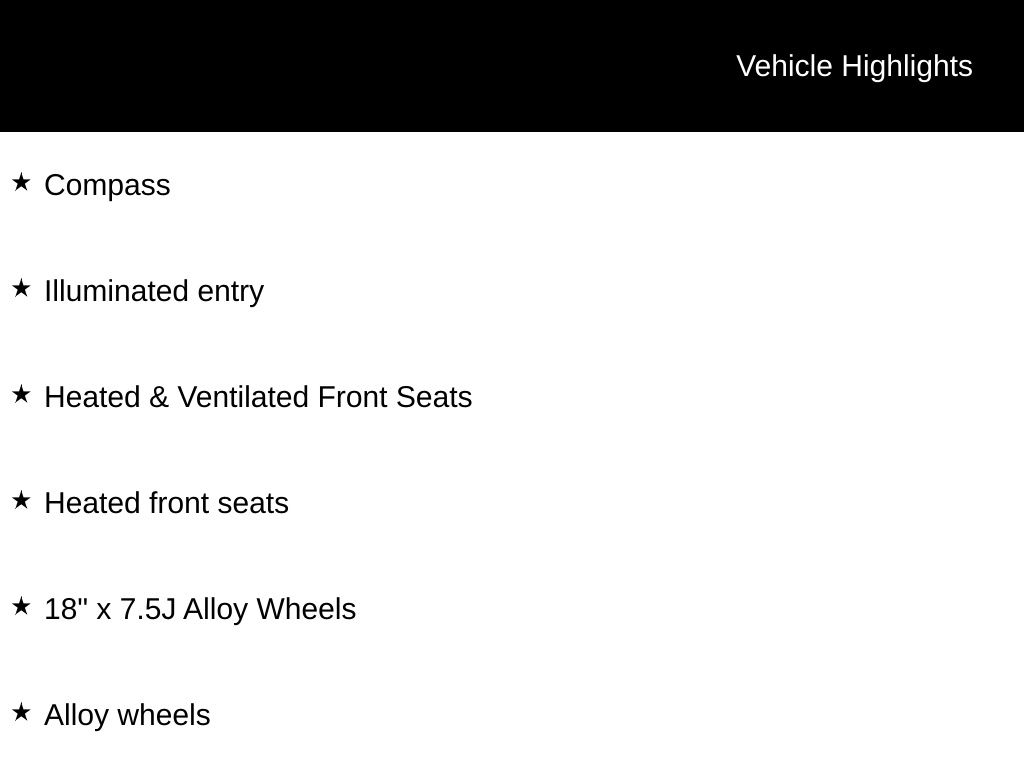This screenshot has width=1024, height=768.
Task: Click the star bullet beside Heated front seats
Action: click(21, 501)
